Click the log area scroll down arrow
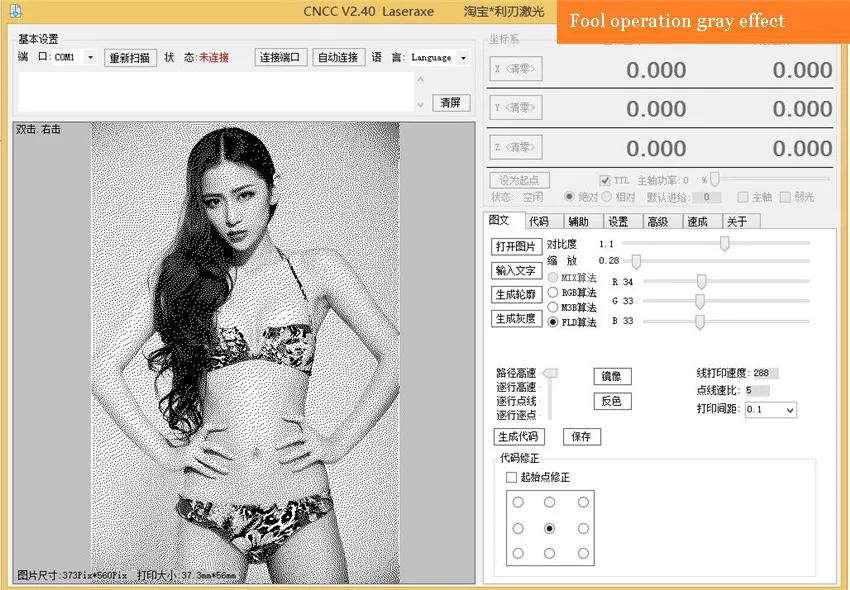Image resolution: width=850 pixels, height=590 pixels. 421,104
